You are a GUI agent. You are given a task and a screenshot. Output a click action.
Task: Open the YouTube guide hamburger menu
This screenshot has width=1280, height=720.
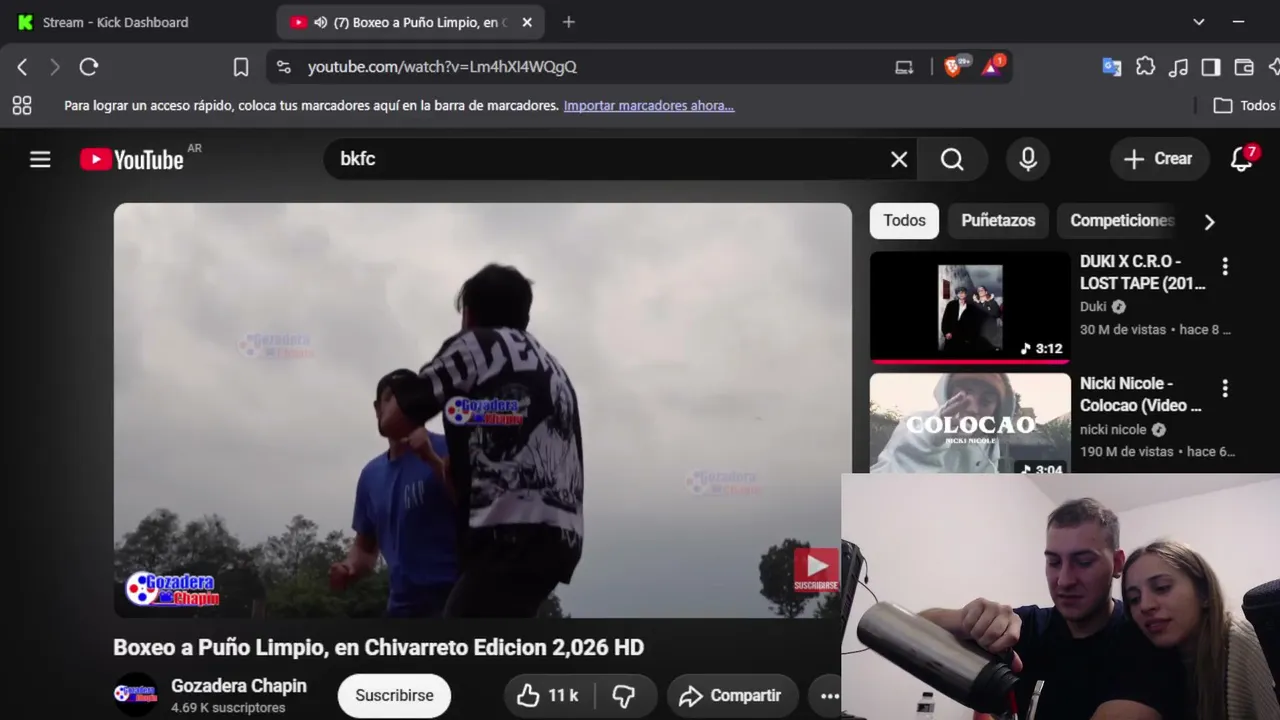coord(40,159)
